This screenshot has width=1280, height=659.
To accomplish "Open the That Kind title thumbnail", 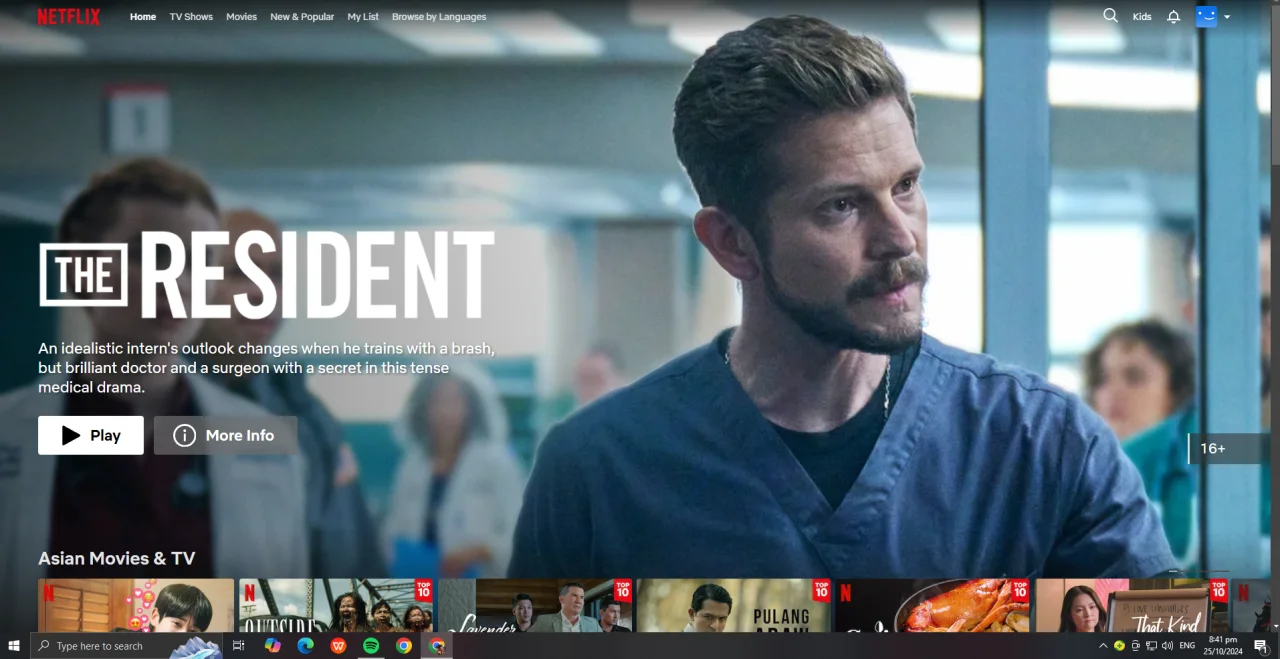I will pyautogui.click(x=1133, y=605).
